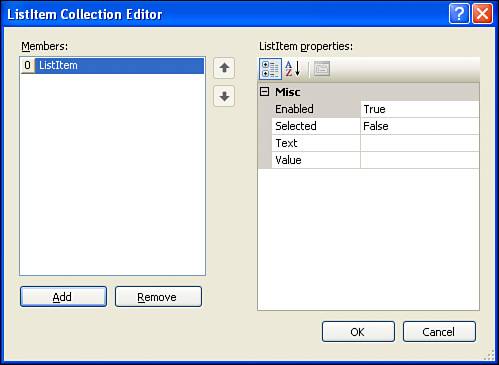Move ListItem down with the down arrow
Screen dimensions: 499x365
point(224,96)
